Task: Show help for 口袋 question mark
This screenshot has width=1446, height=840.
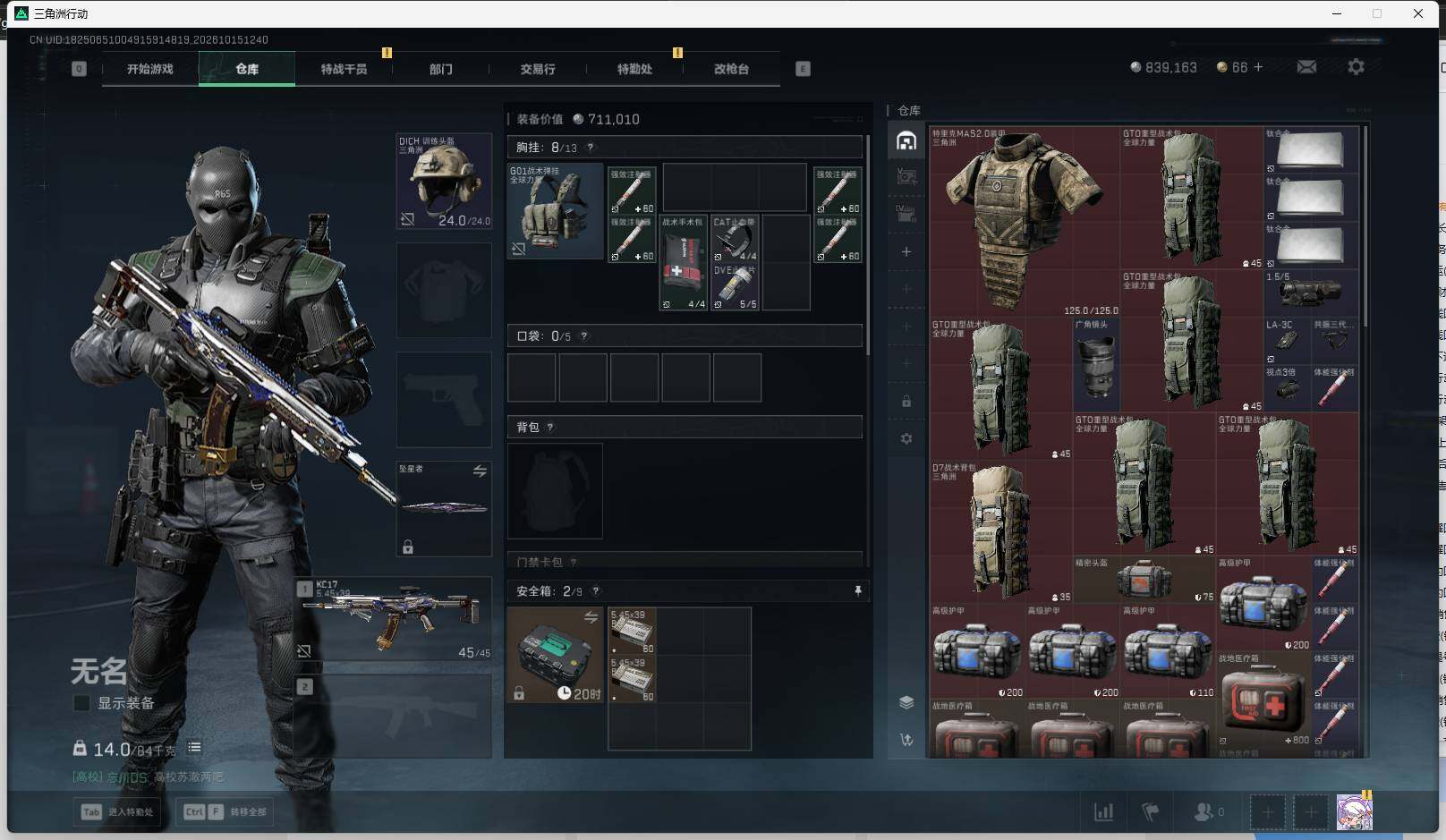Action: pos(584,336)
